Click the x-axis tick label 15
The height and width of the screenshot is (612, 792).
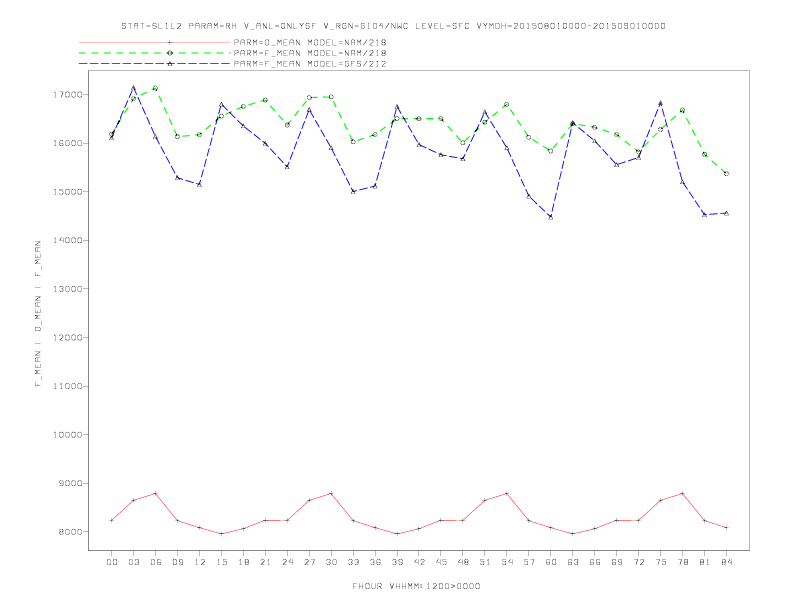[x=221, y=562]
